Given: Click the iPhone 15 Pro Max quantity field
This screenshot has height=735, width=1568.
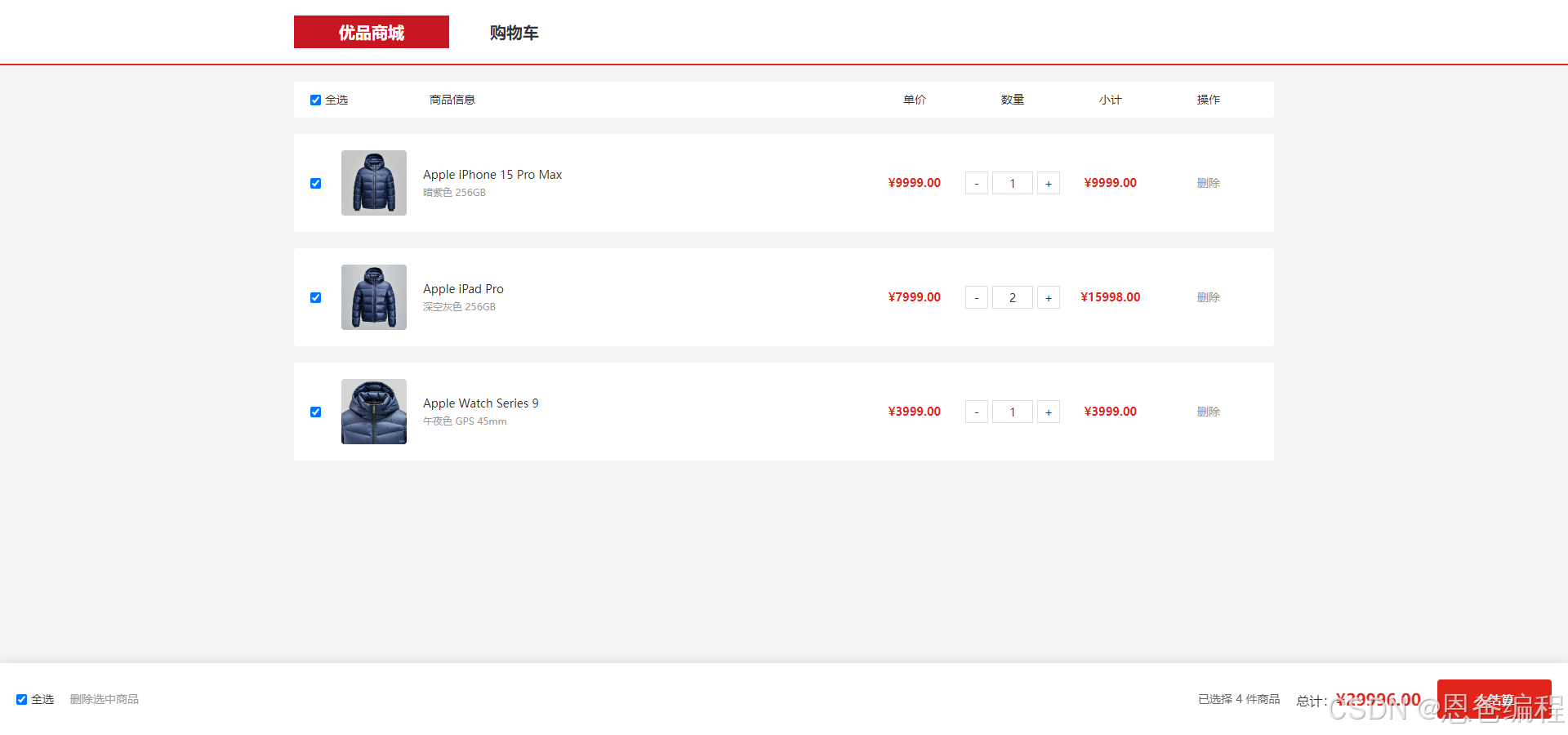Looking at the screenshot, I should tap(1013, 183).
